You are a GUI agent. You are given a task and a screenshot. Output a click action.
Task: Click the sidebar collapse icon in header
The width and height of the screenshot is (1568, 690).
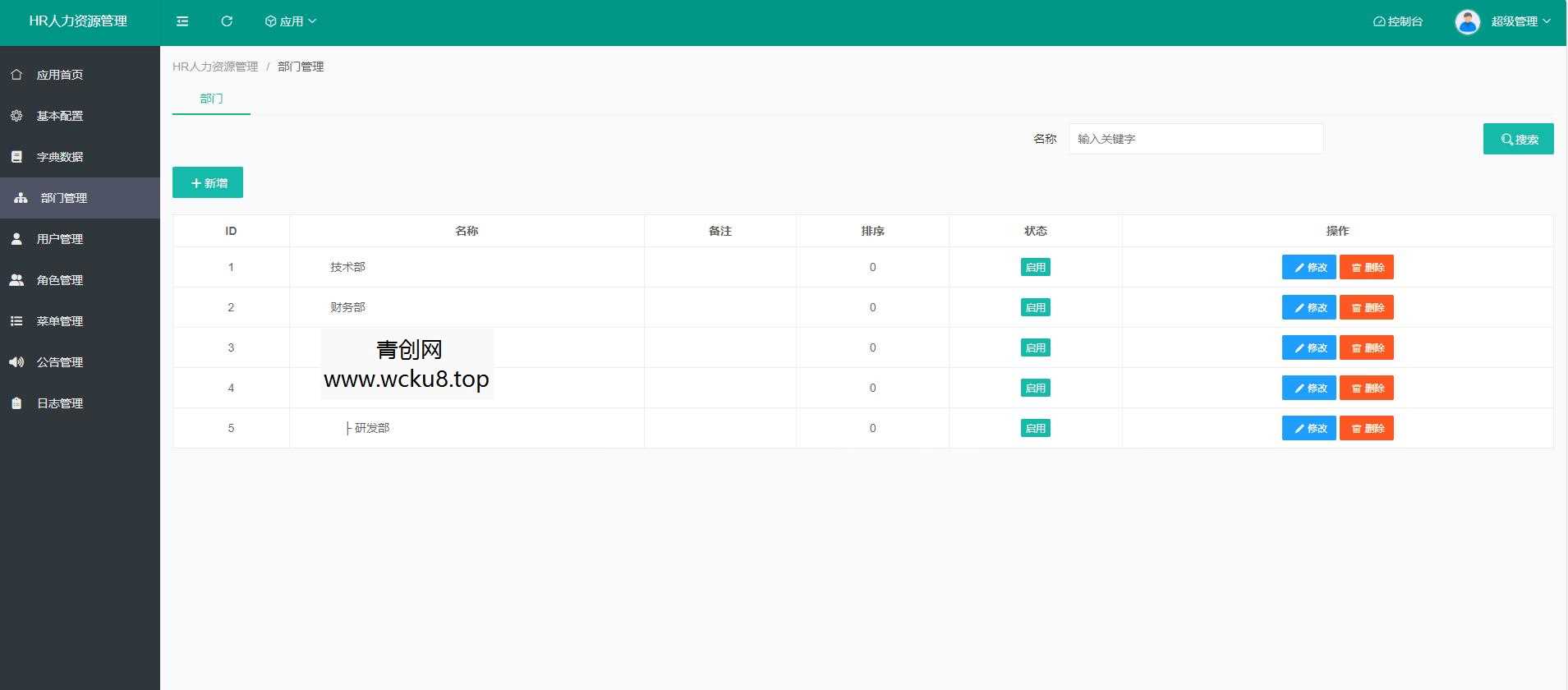[182, 21]
